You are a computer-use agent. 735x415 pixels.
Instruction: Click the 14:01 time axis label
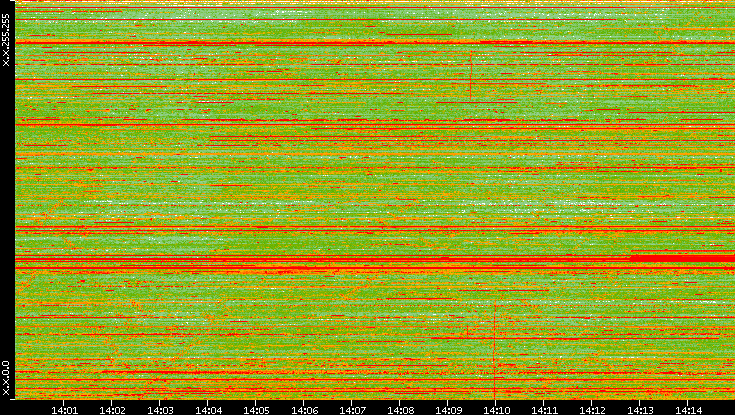tap(65, 410)
